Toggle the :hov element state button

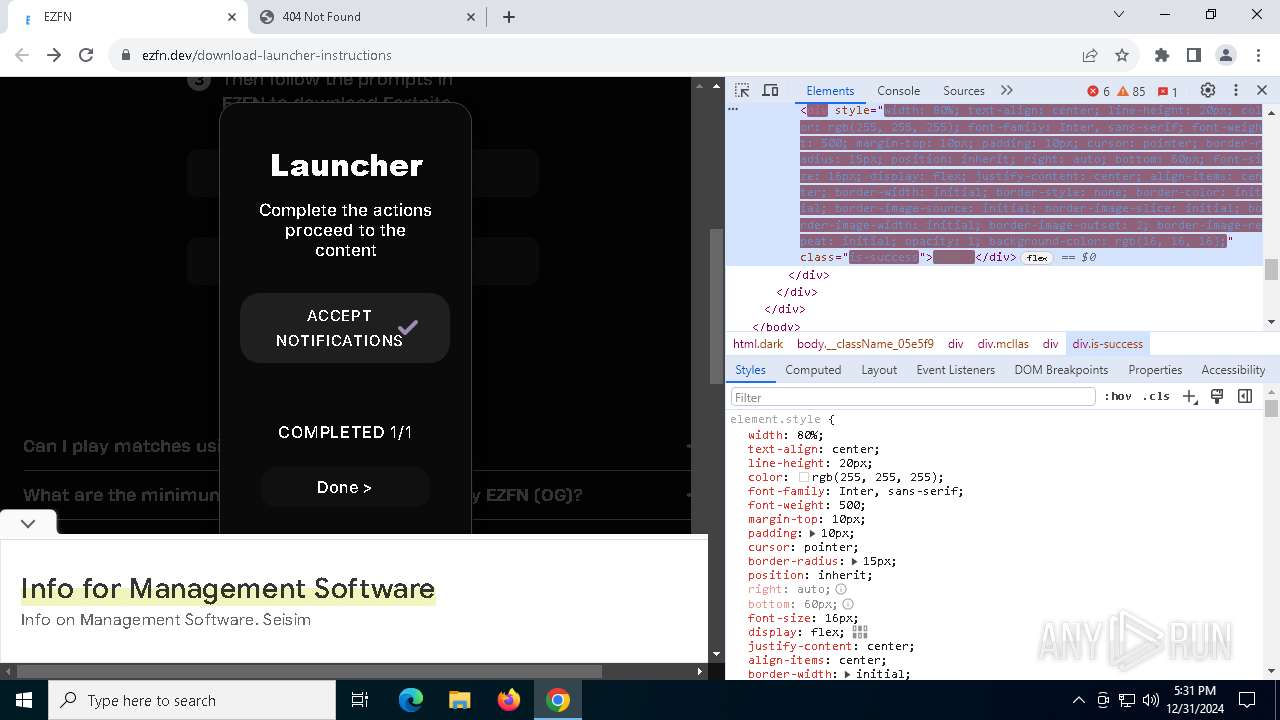pos(1118,396)
